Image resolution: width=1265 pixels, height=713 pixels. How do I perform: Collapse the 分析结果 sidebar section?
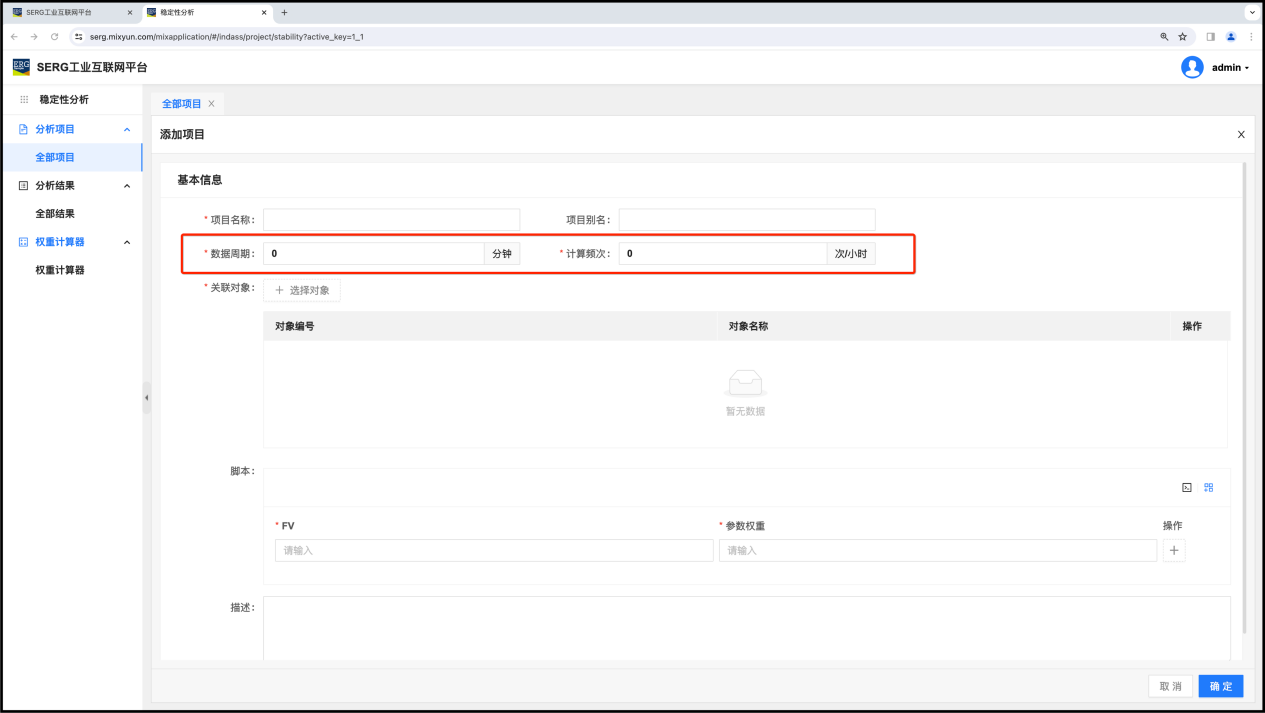pos(127,185)
